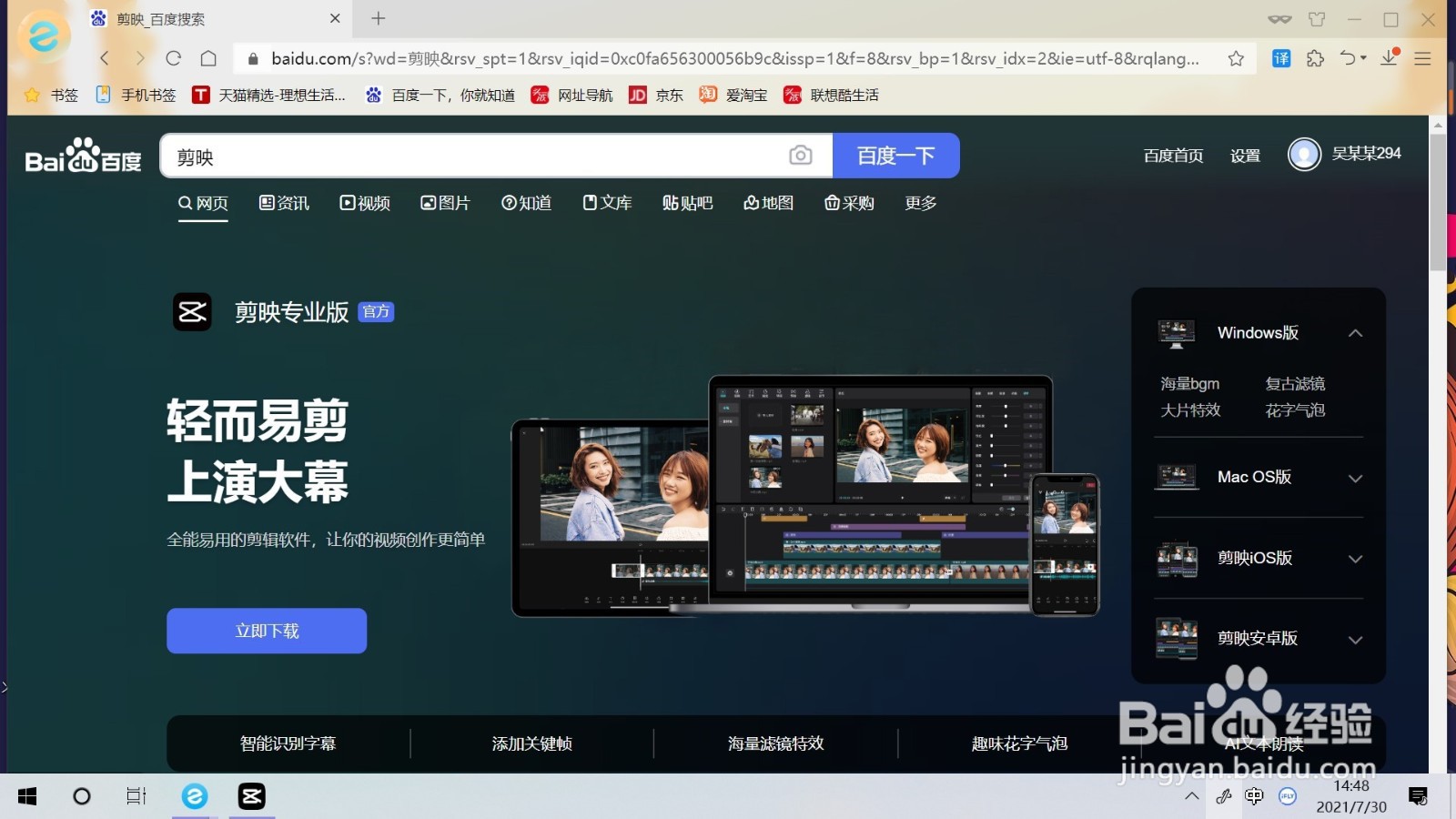
Task: Open the 更多 search categories
Action: click(x=921, y=203)
